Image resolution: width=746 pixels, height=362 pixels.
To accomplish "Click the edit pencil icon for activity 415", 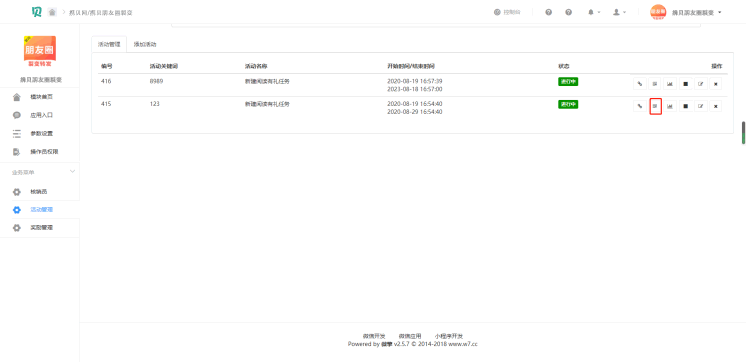I will (x=700, y=106).
